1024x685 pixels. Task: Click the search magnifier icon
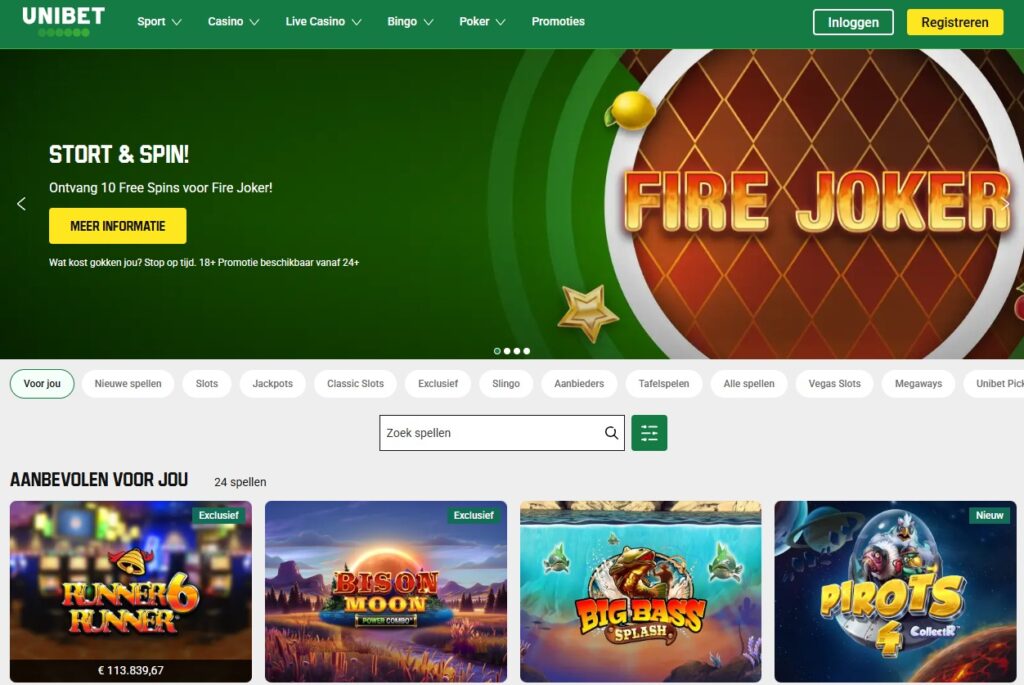(x=611, y=433)
